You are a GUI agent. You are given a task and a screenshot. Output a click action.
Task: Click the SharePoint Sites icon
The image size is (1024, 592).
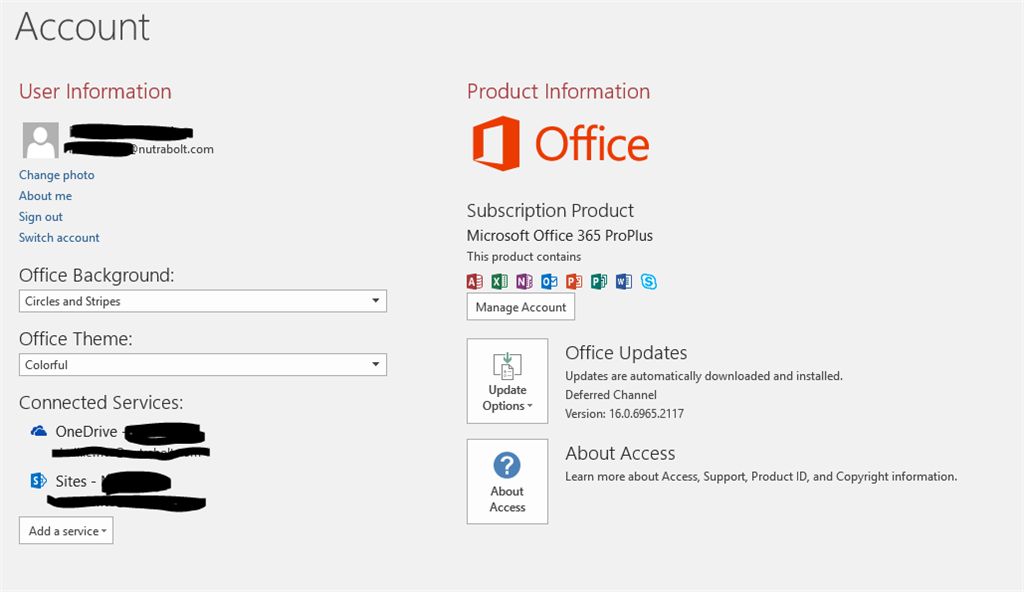(39, 481)
